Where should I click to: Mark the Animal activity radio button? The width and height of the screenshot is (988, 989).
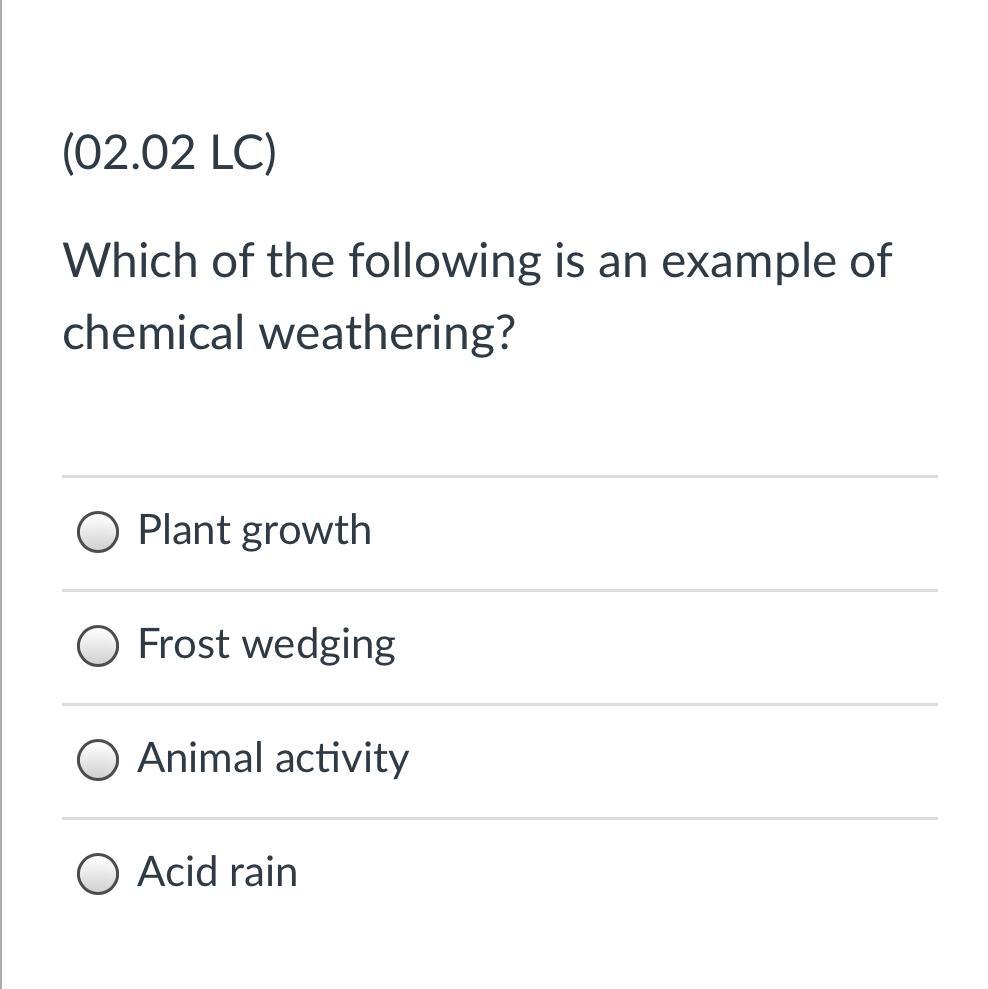[x=98, y=760]
